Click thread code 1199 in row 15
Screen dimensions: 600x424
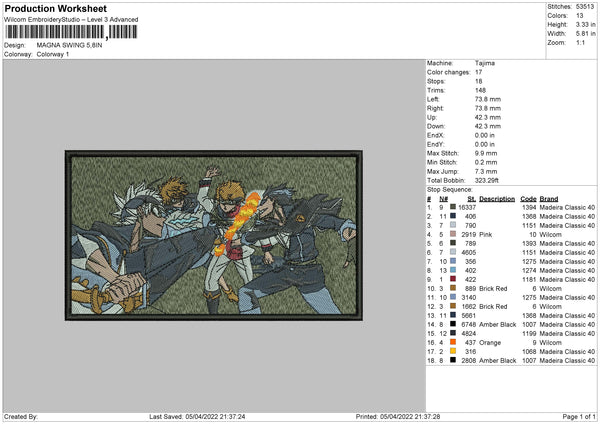point(529,334)
